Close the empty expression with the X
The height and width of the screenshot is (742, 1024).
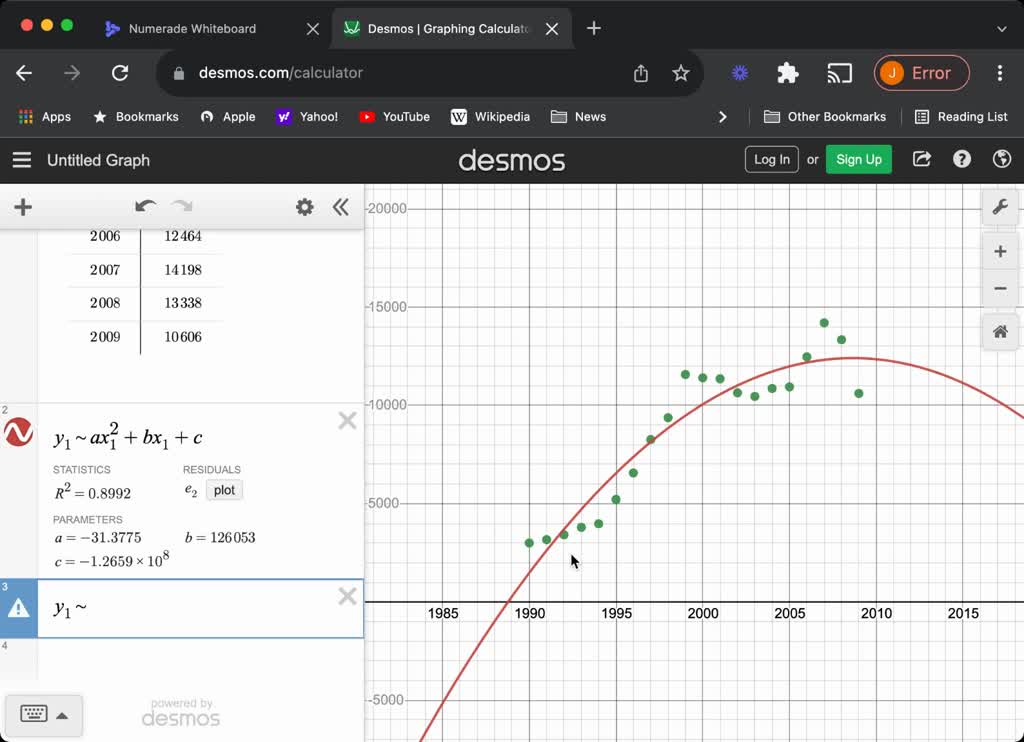coord(347,595)
